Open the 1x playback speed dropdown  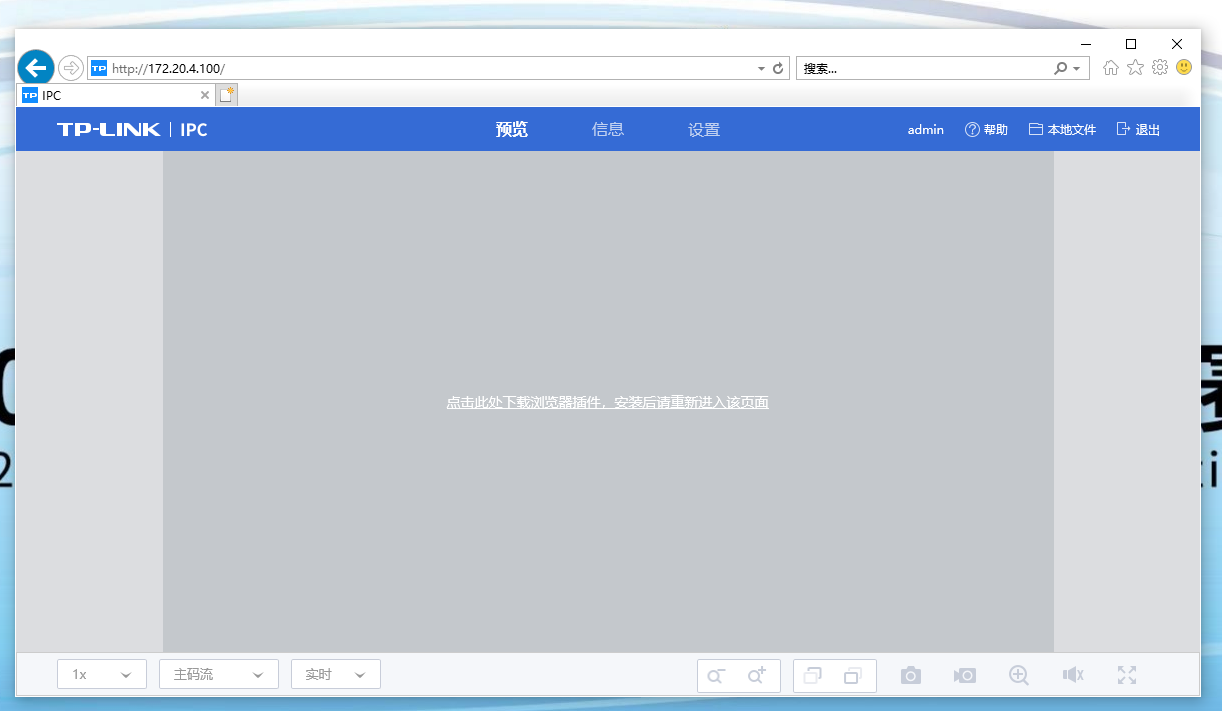coord(102,674)
